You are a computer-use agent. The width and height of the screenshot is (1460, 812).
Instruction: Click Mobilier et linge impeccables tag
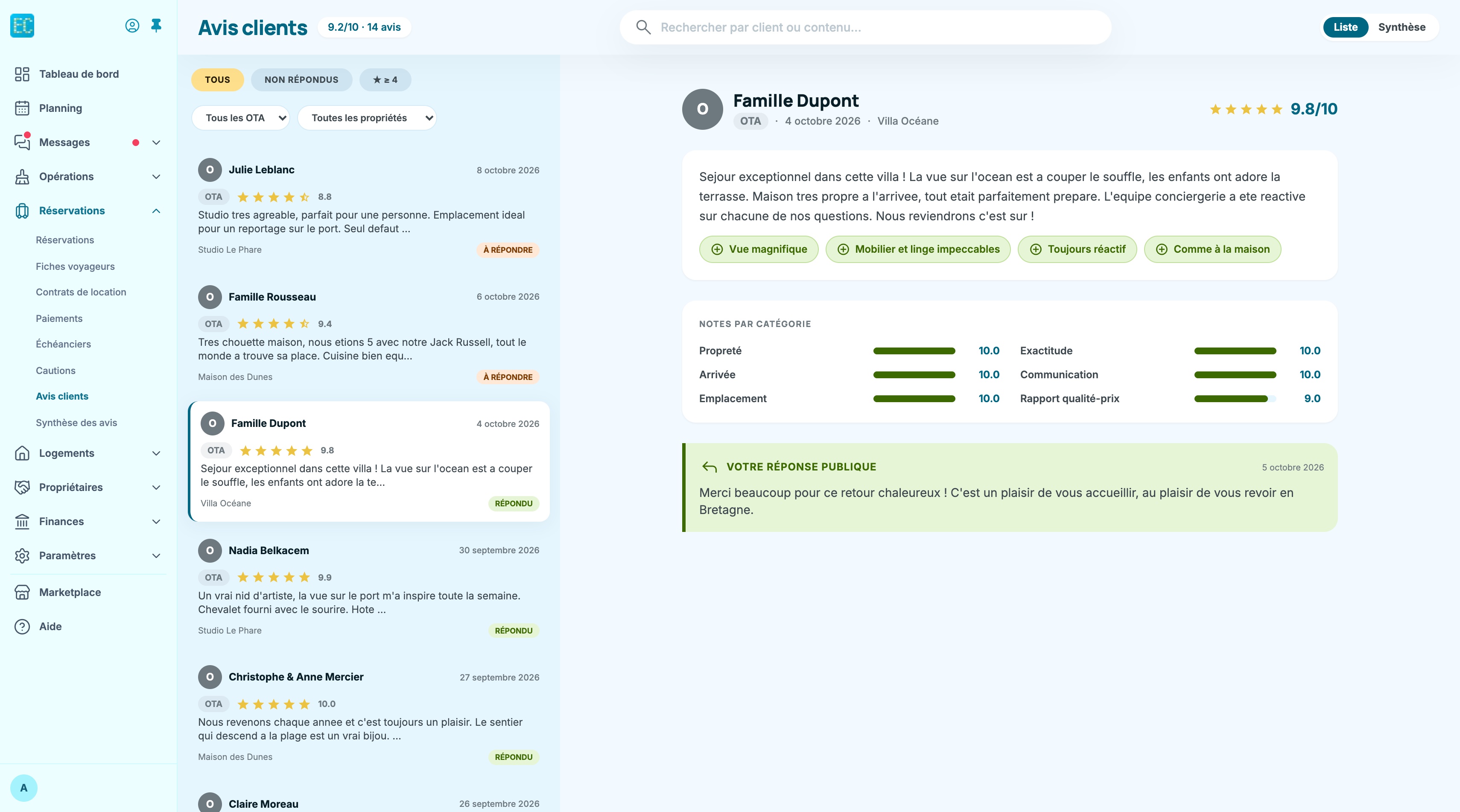point(918,249)
